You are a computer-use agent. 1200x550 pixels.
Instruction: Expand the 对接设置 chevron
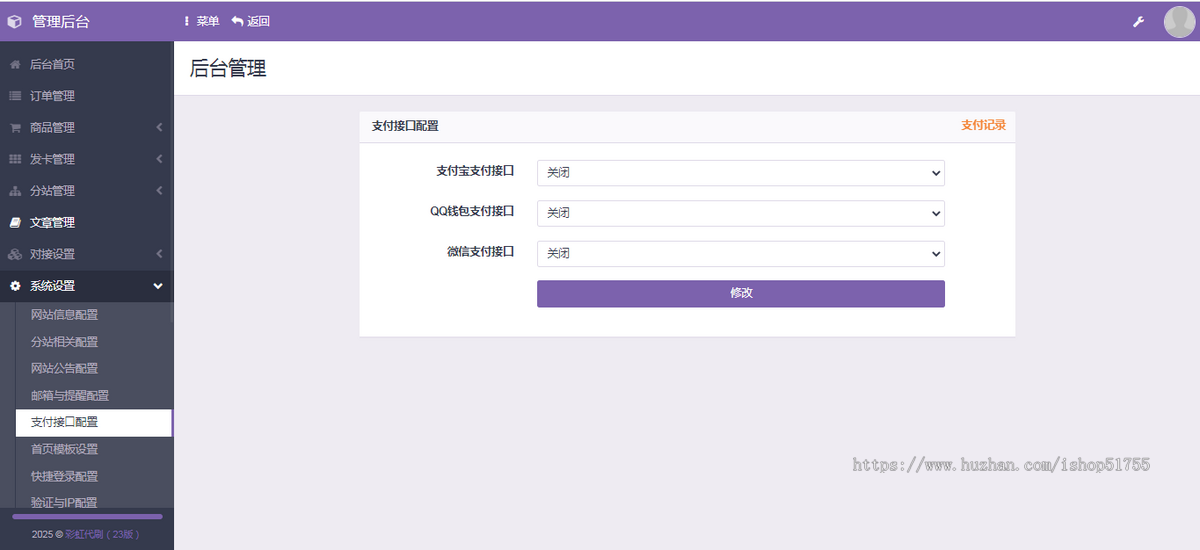pyautogui.click(x=159, y=254)
